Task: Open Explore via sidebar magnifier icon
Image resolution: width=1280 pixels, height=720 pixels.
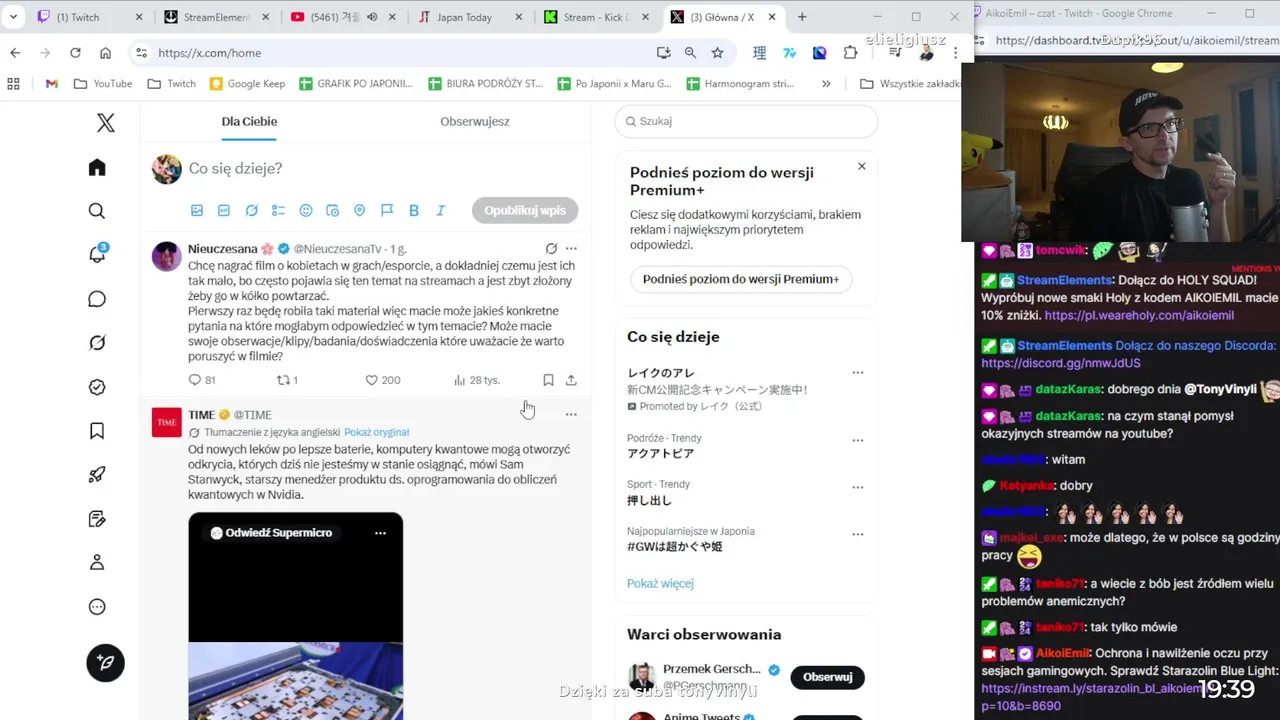Action: 97,211
